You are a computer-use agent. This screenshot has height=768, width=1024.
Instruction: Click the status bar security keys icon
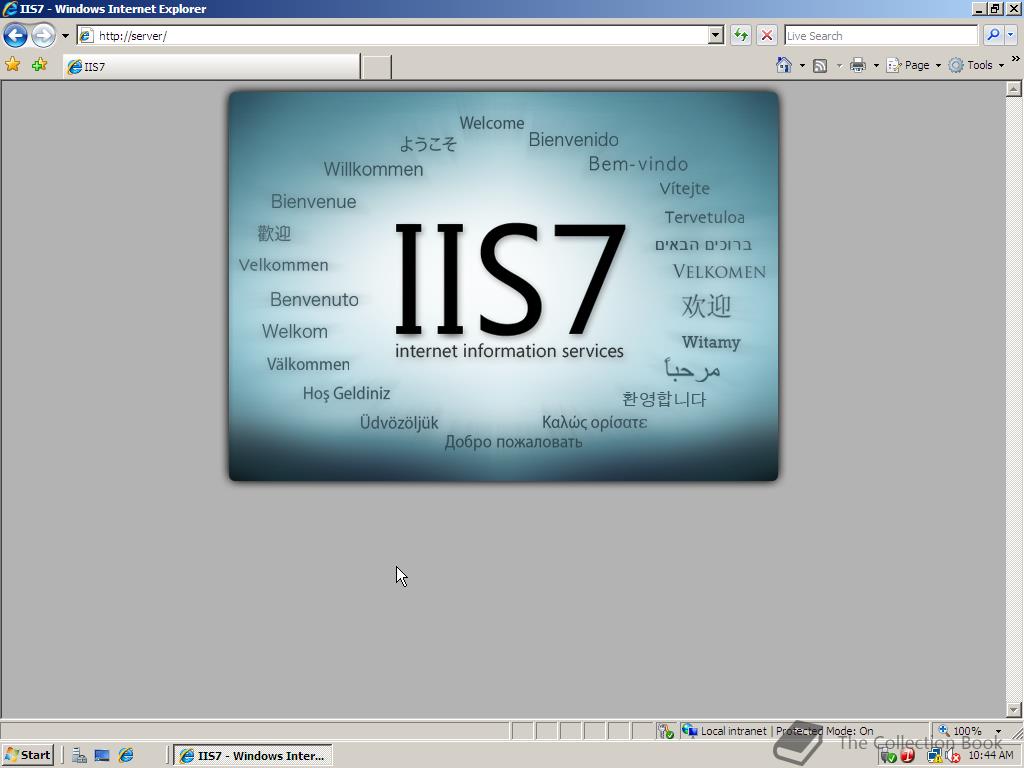pos(665,731)
